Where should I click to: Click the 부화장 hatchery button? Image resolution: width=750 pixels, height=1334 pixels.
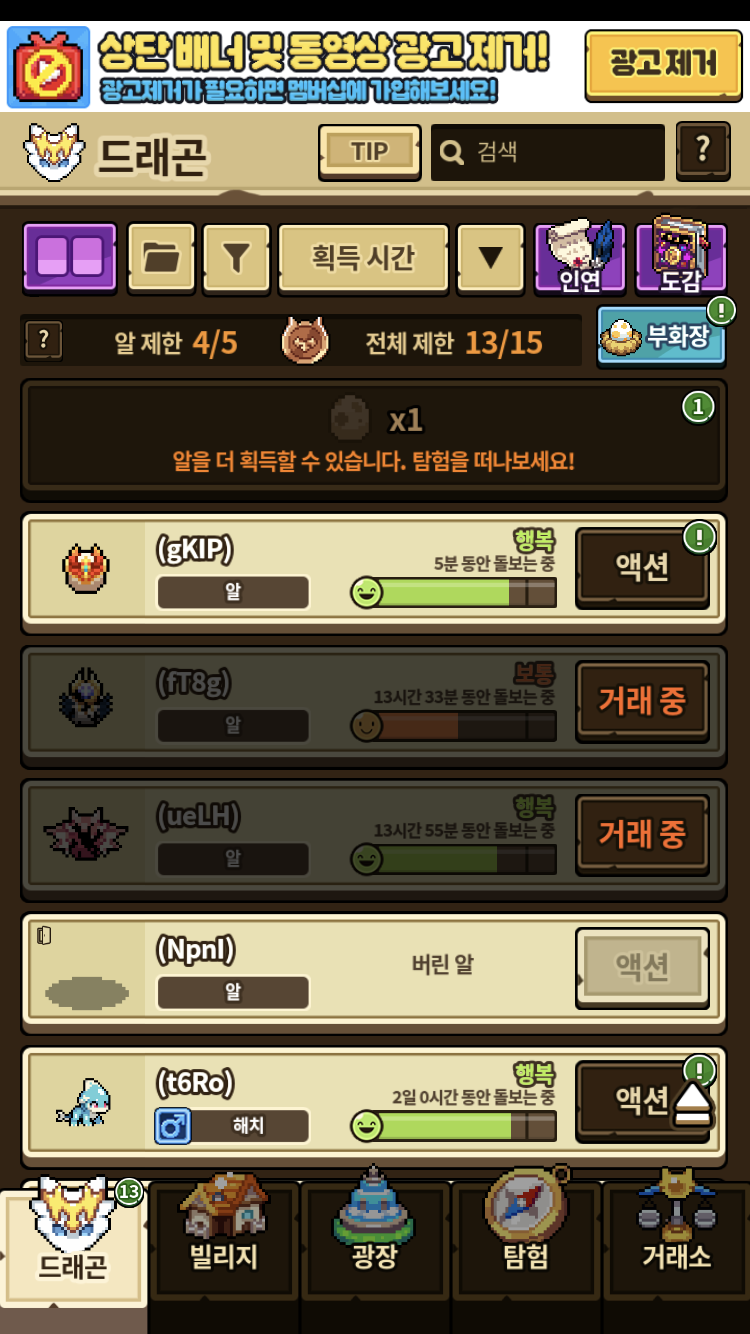(662, 336)
